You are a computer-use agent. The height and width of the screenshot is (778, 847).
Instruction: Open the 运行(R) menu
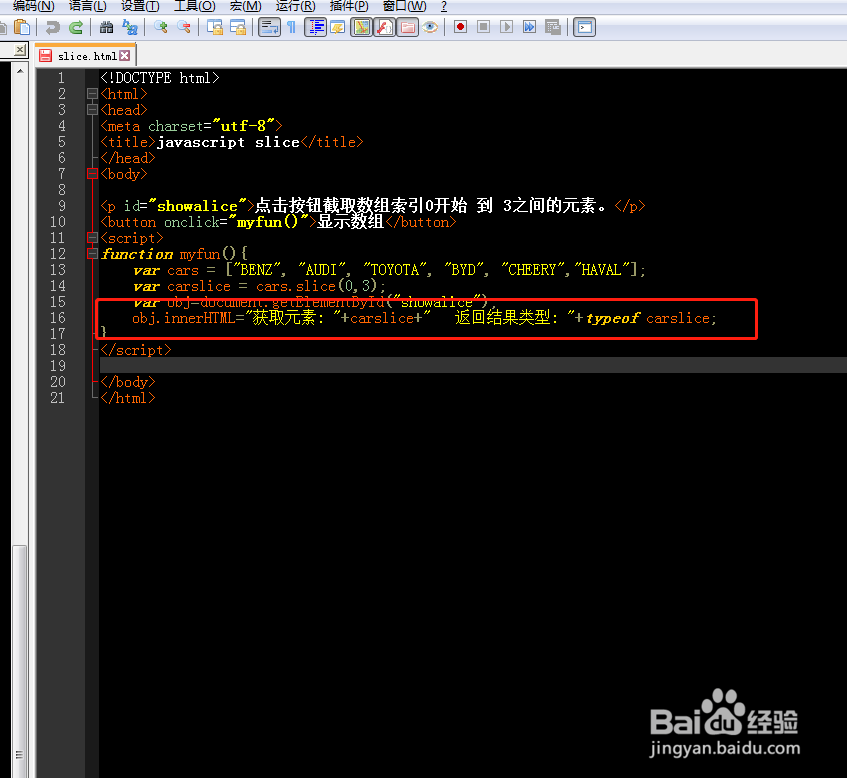(295, 6)
